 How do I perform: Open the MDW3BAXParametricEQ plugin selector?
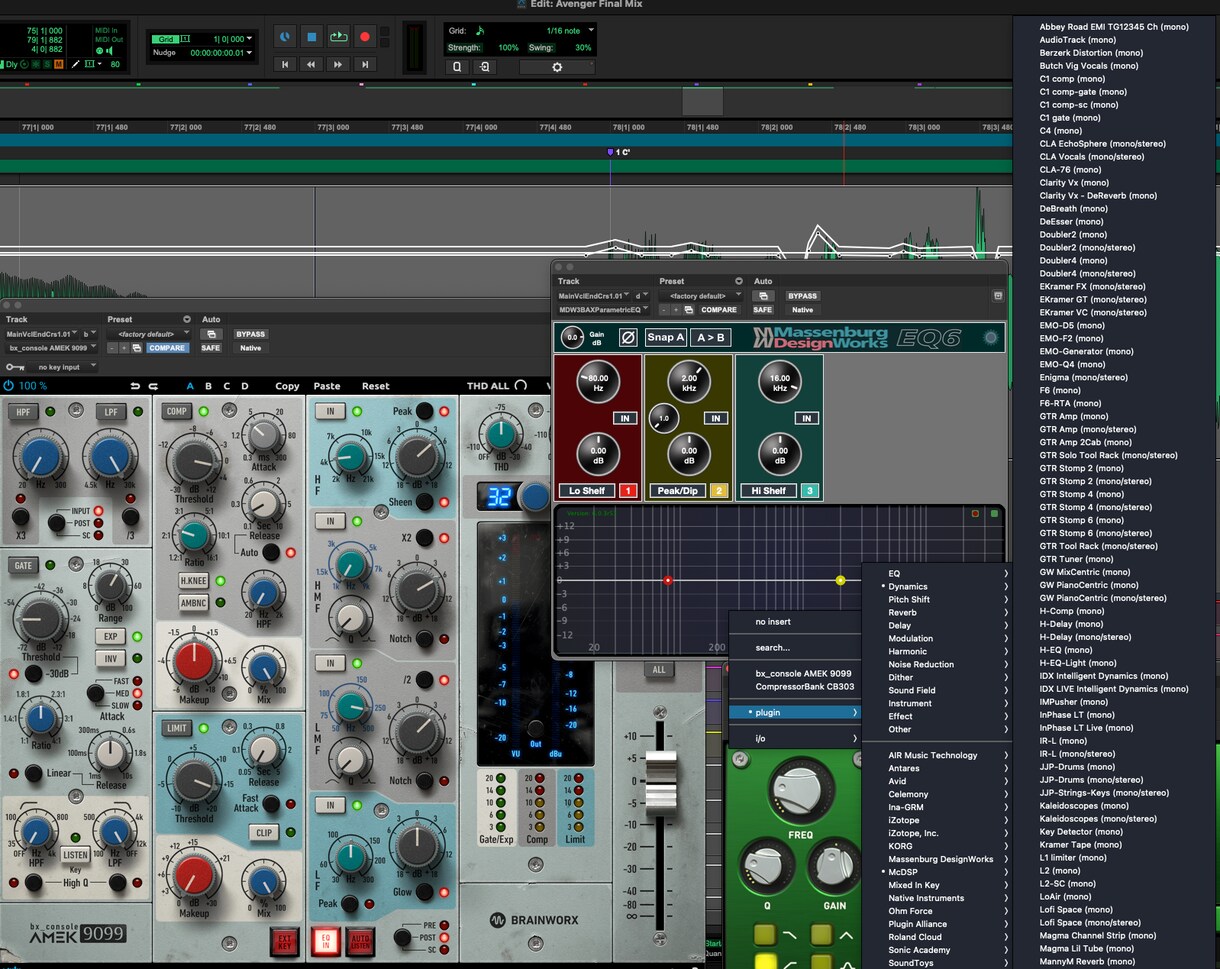(x=603, y=310)
